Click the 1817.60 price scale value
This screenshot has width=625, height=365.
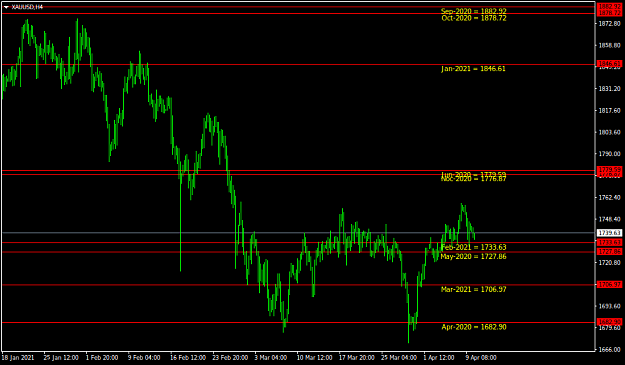609,110
